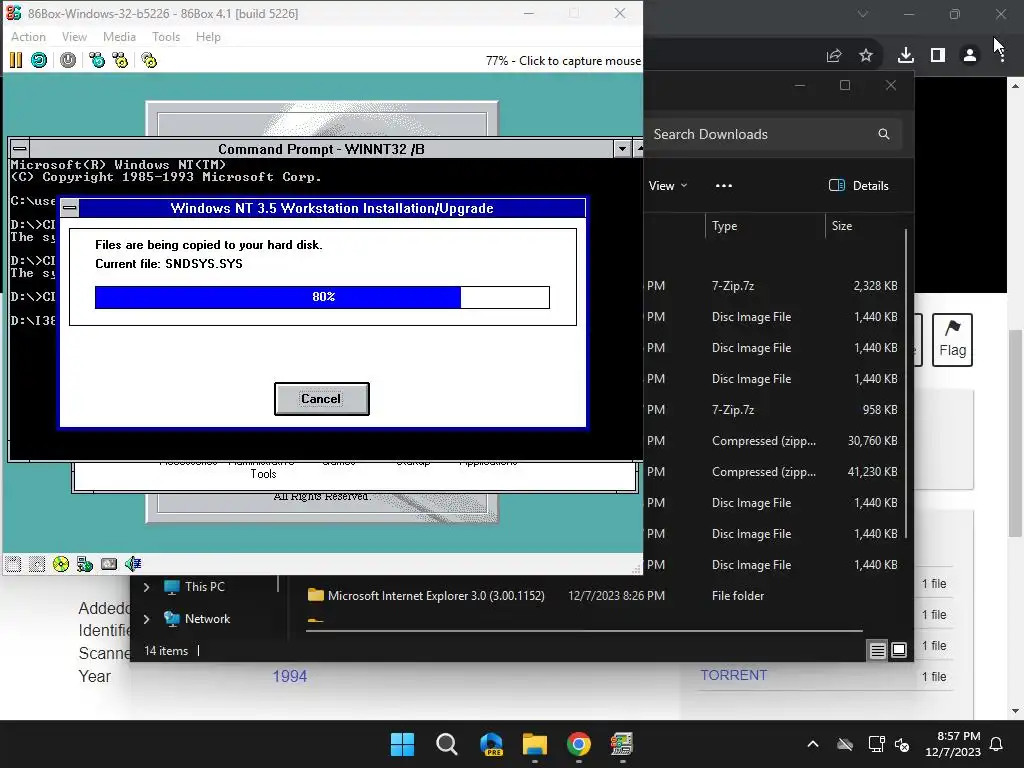Image resolution: width=1024 pixels, height=768 pixels.
Task: Open Chrome downloads icon
Action: [x=906, y=56]
